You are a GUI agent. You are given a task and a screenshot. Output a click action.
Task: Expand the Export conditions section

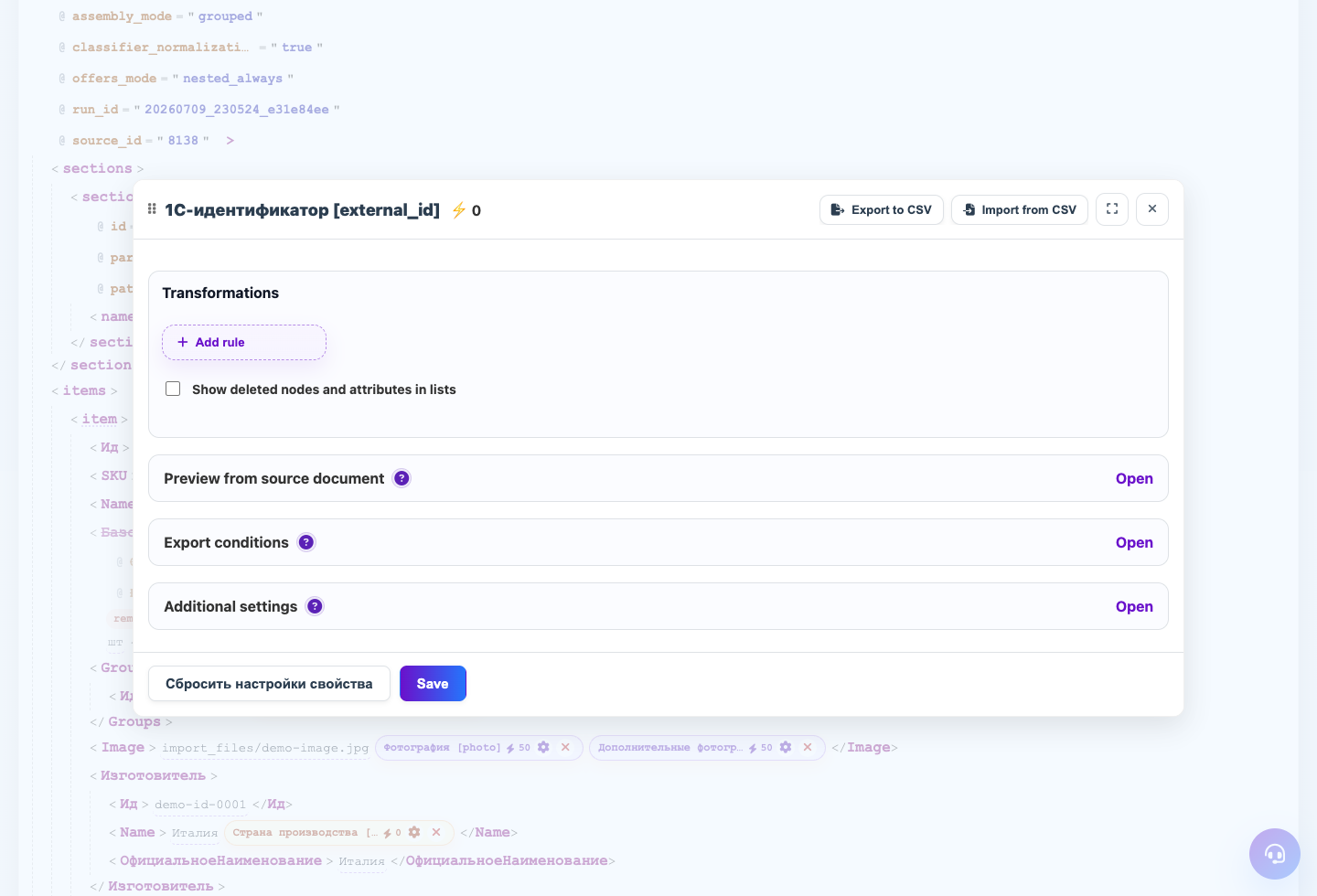[x=1134, y=542]
